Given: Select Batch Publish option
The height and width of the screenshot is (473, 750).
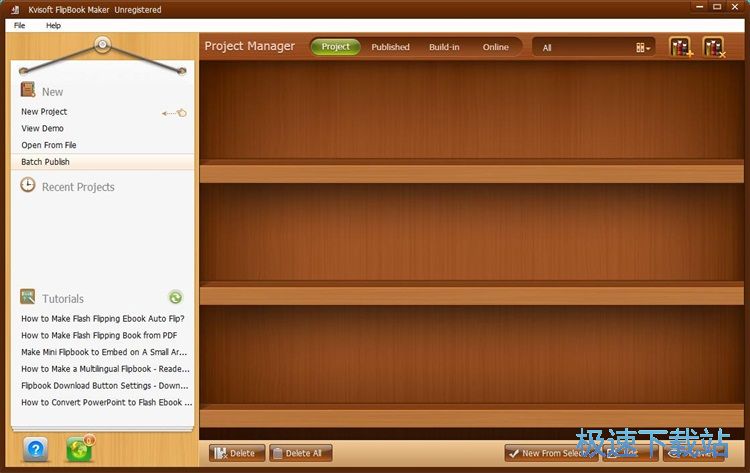Looking at the screenshot, I should 102,162.
